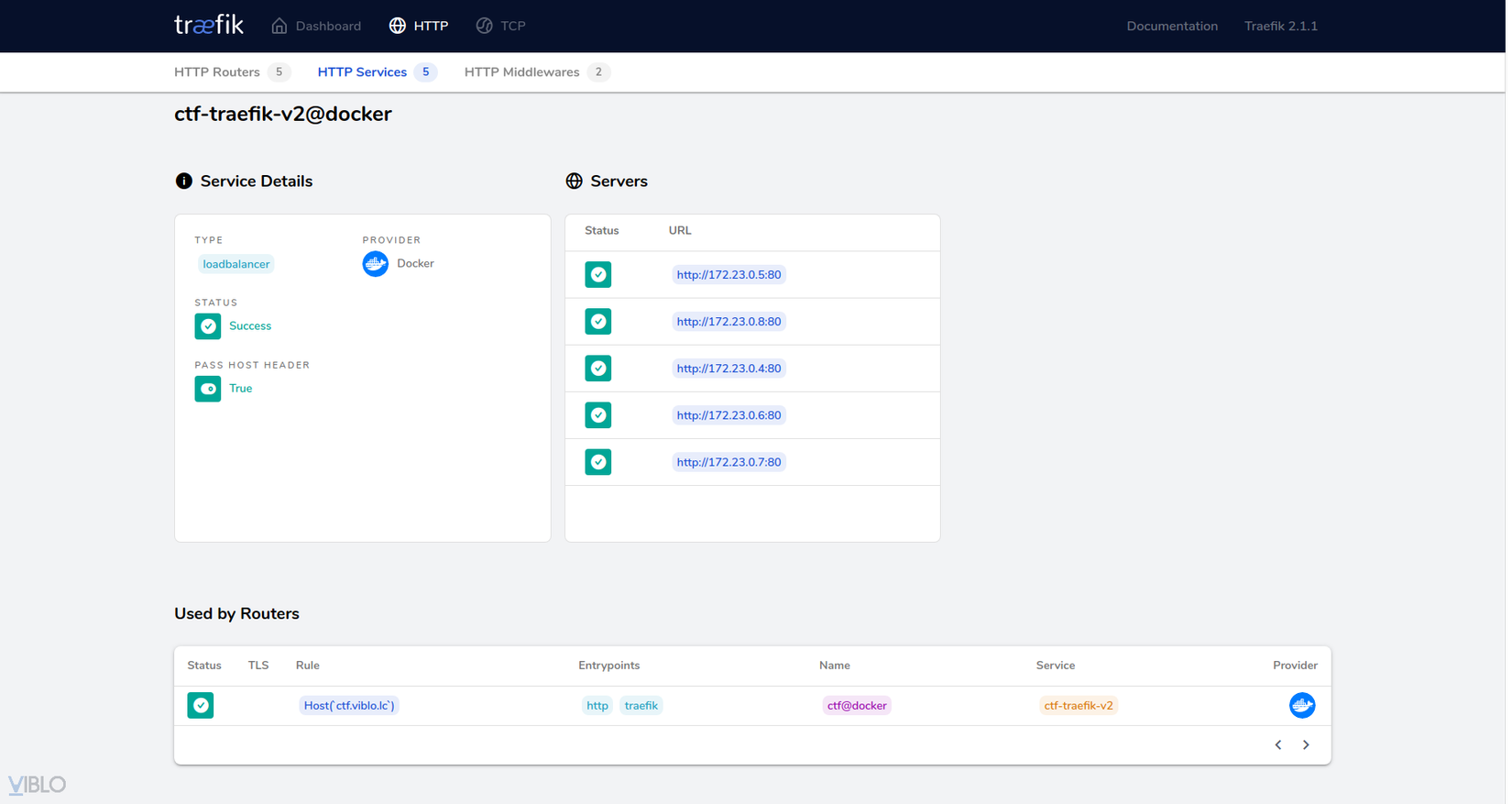The height and width of the screenshot is (804, 1512).
Task: Click the Docker provider icon in router row
Action: pos(1302,705)
